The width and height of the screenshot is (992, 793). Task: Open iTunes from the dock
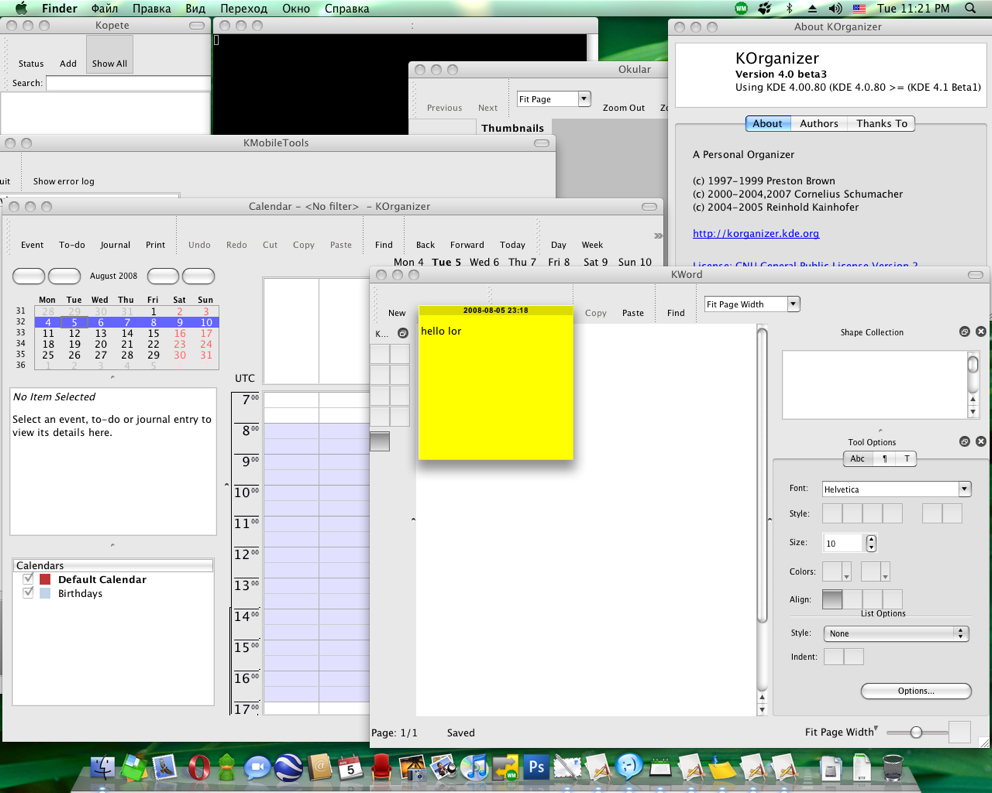pyautogui.click(x=473, y=768)
